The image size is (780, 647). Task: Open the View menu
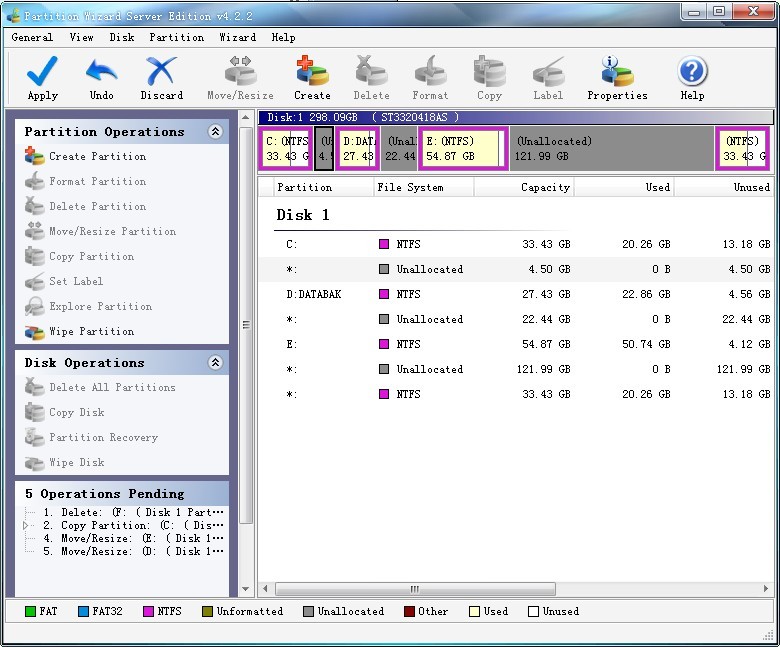pyautogui.click(x=81, y=37)
